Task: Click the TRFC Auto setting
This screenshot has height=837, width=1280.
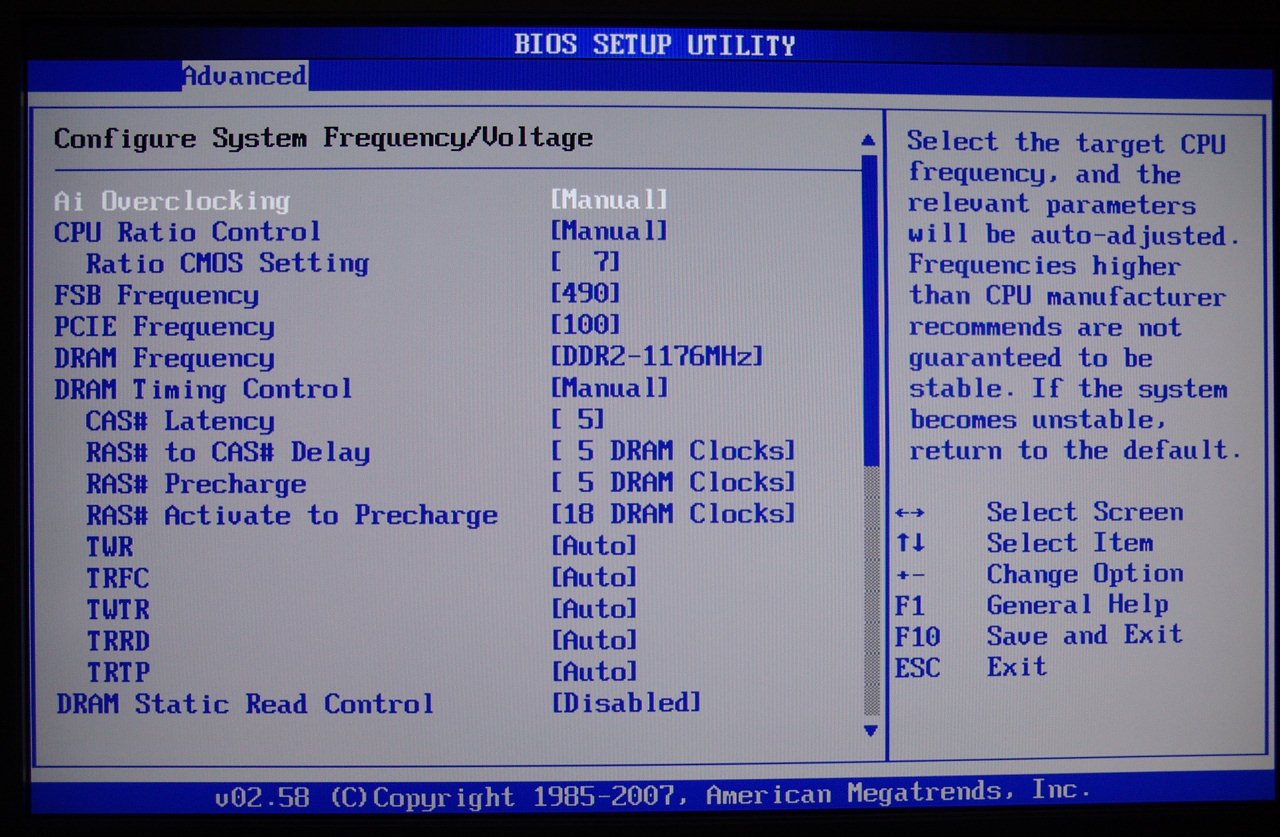Action: 593,577
